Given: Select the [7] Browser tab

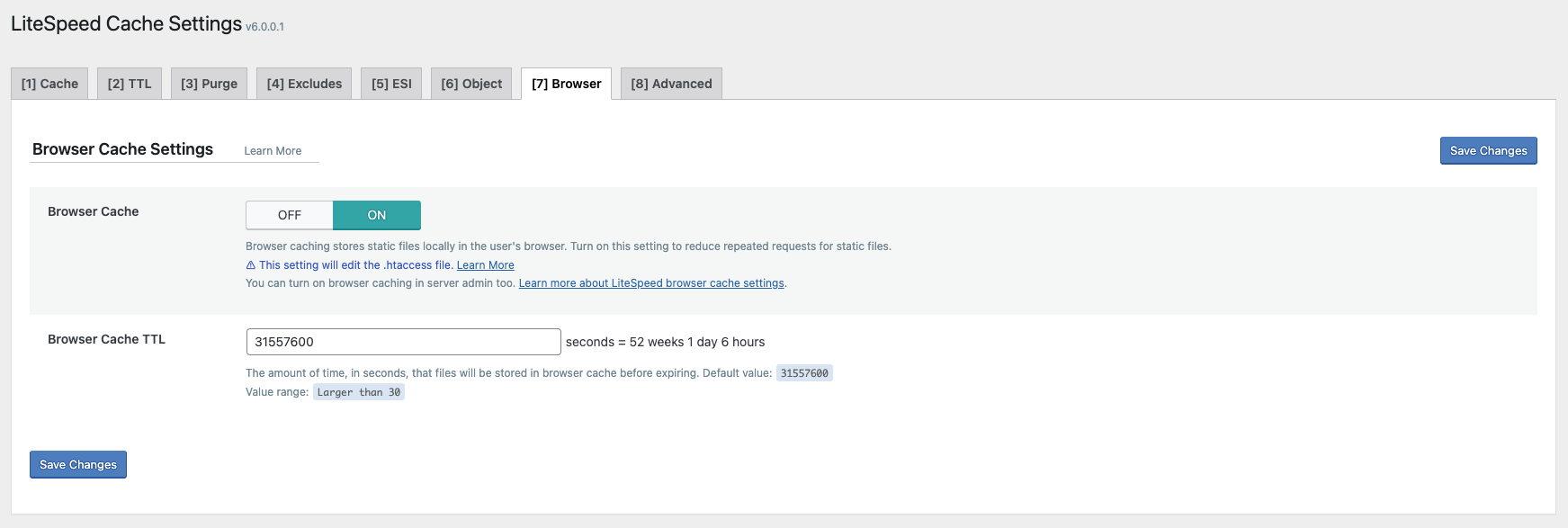Looking at the screenshot, I should tap(566, 84).
